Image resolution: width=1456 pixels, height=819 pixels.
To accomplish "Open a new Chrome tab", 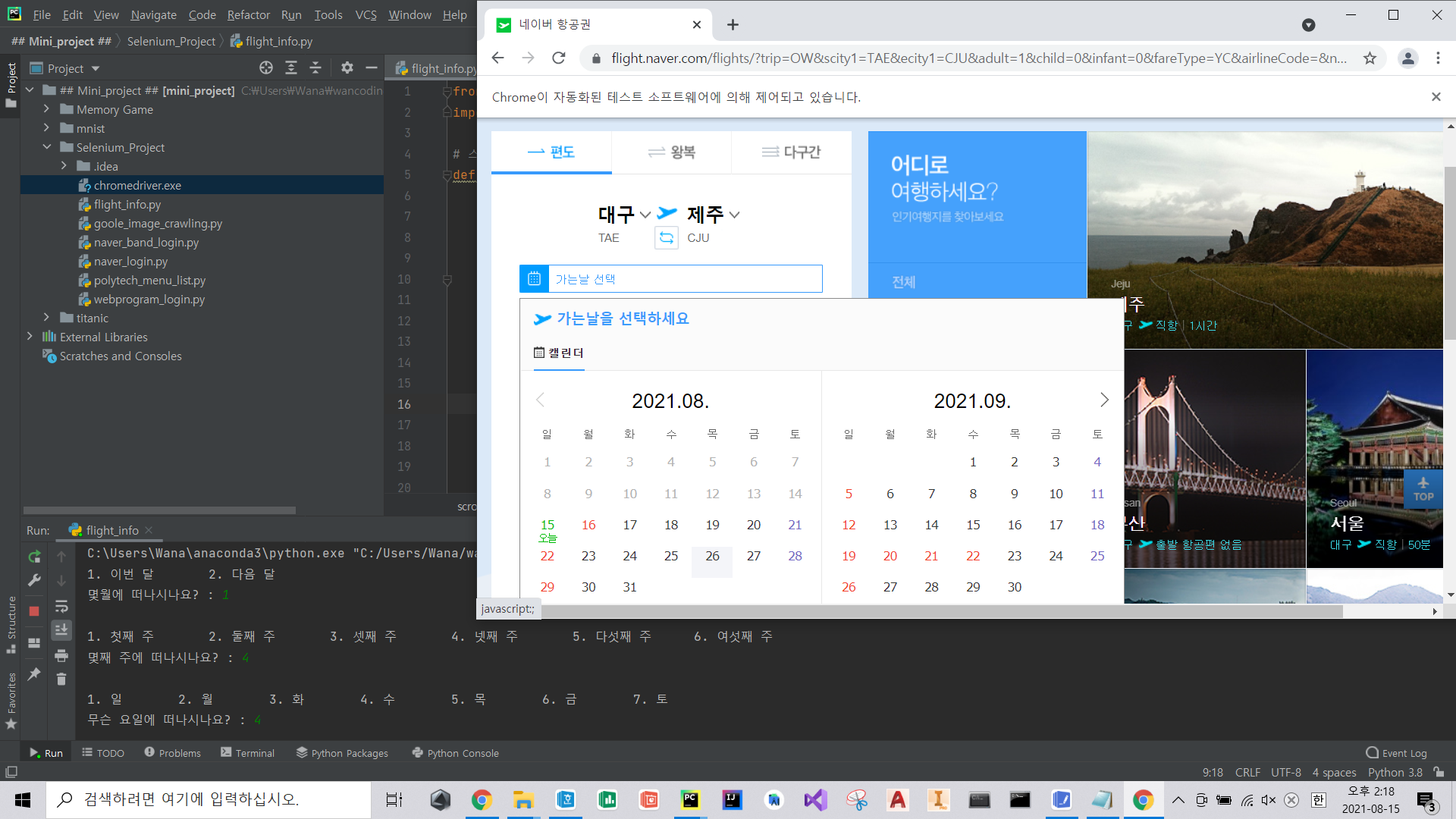I will (x=733, y=25).
